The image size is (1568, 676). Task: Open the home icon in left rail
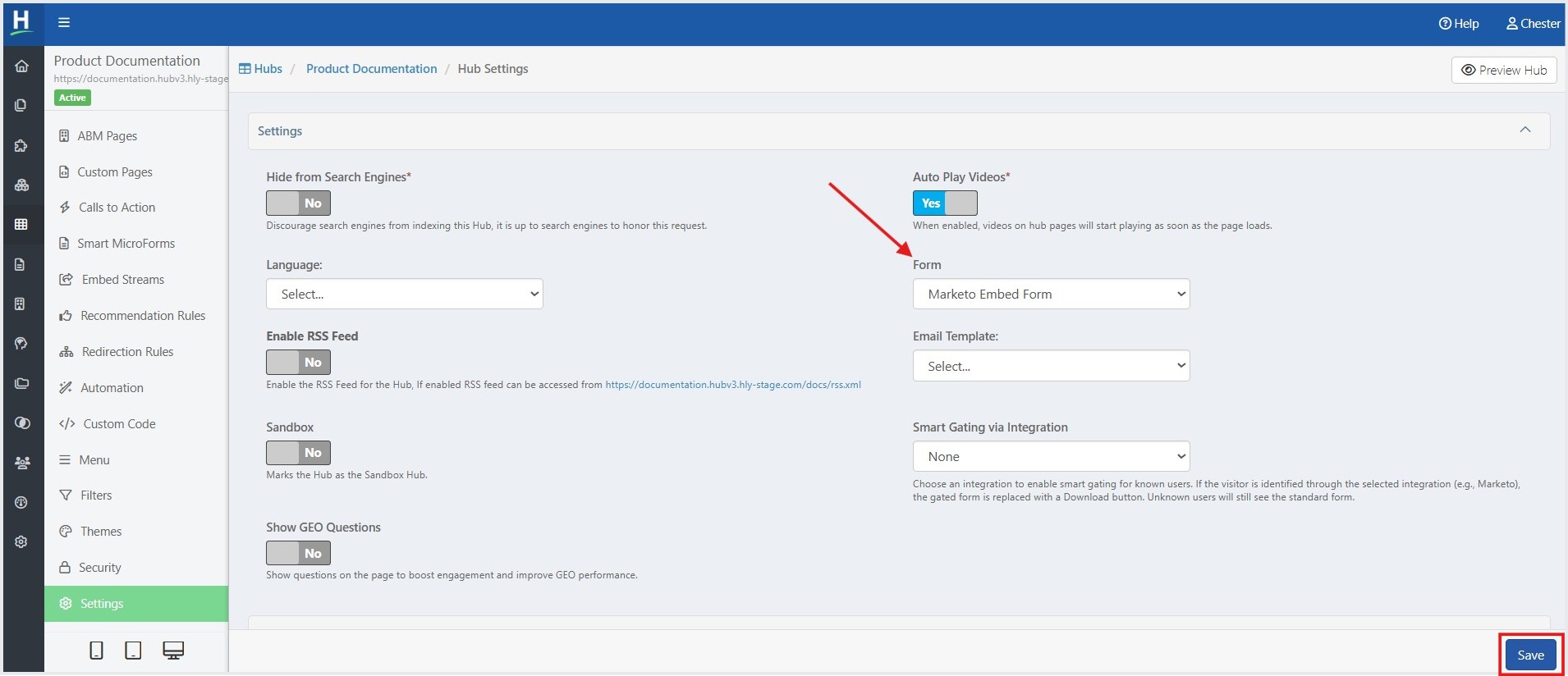tap(21, 66)
